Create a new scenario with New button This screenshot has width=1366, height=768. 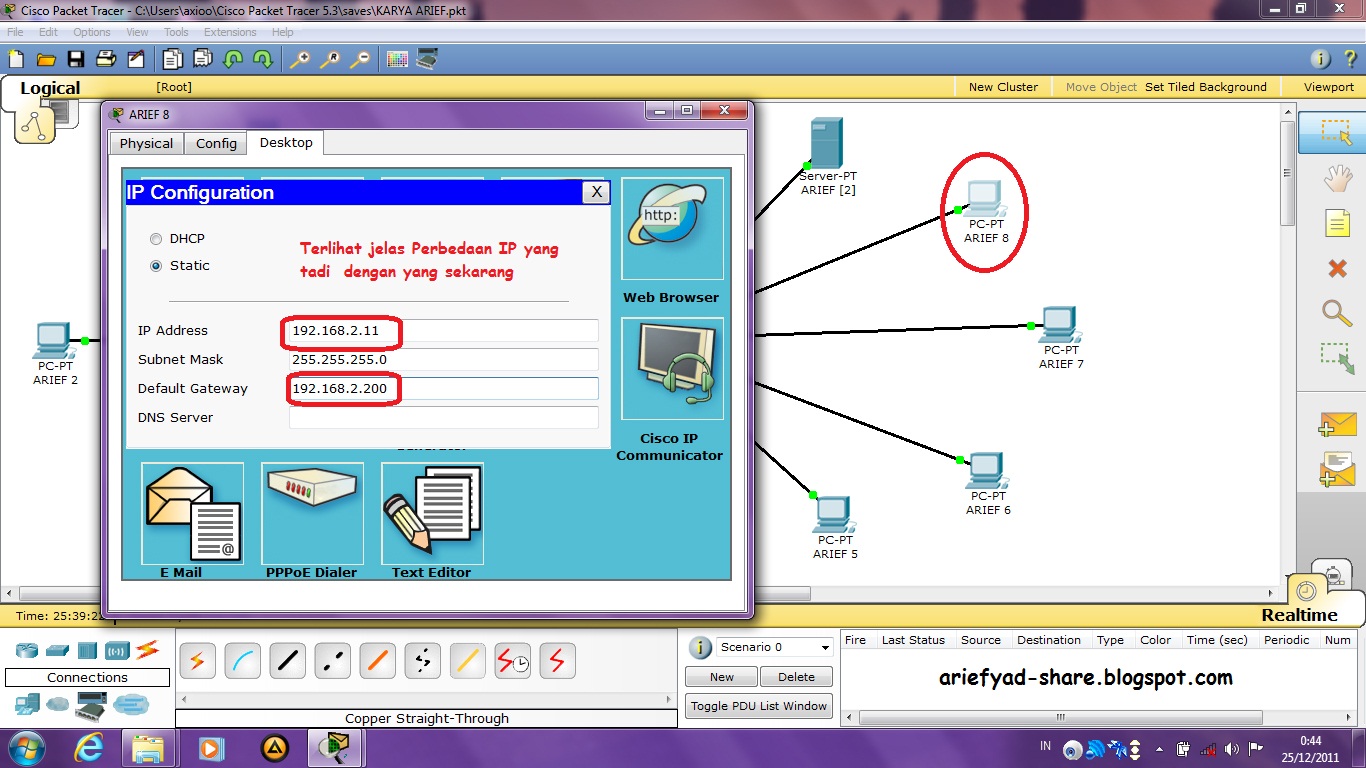coord(720,677)
